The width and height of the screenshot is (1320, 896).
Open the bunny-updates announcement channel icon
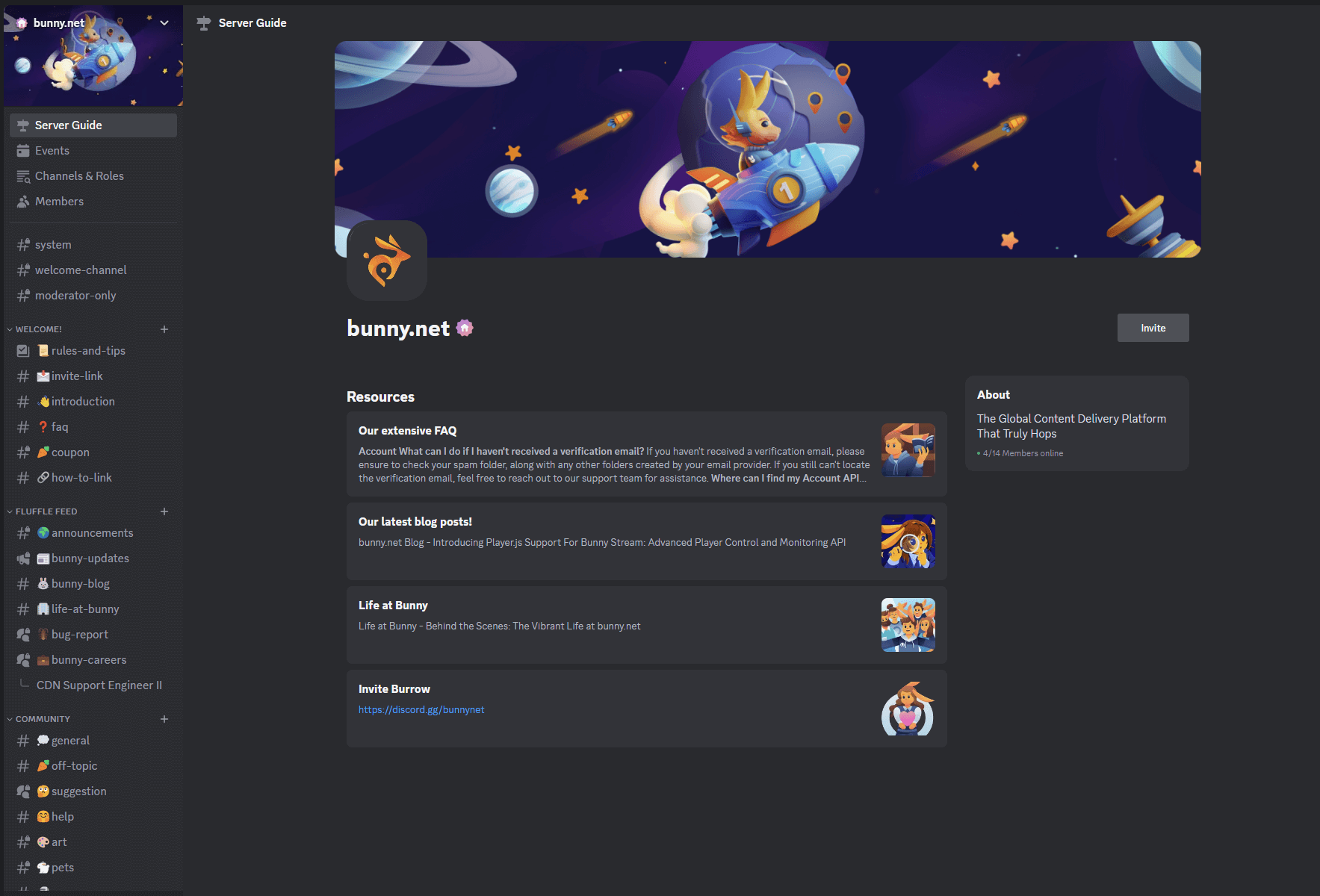(x=23, y=559)
